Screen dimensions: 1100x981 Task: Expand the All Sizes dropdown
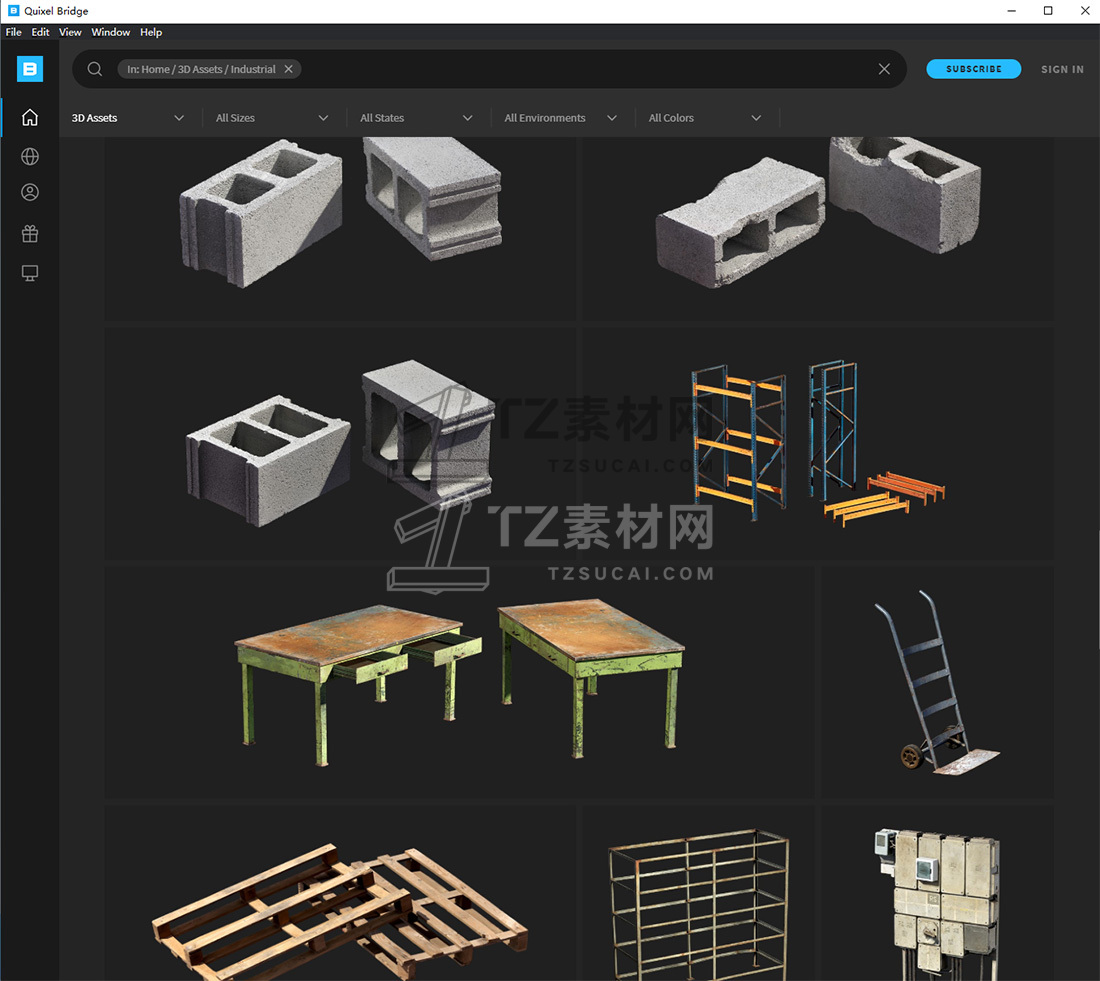coord(271,118)
